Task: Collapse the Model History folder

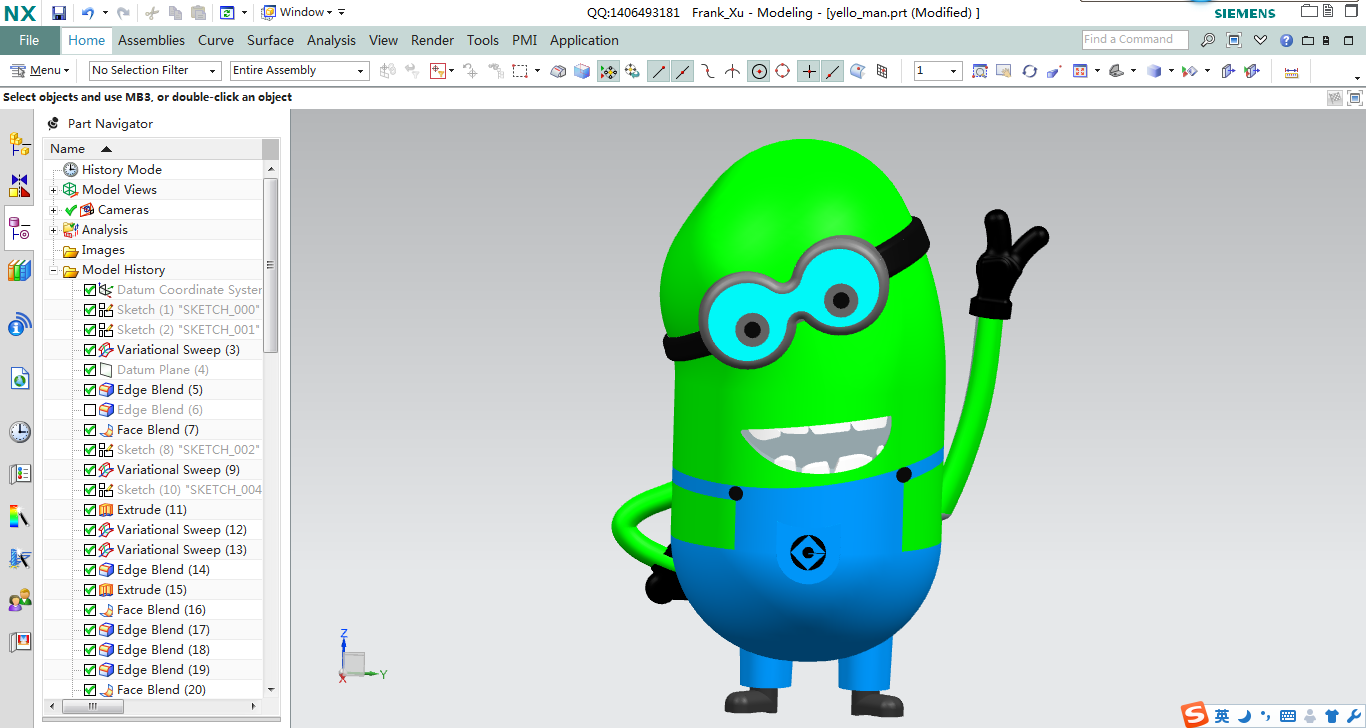Action: coord(54,271)
